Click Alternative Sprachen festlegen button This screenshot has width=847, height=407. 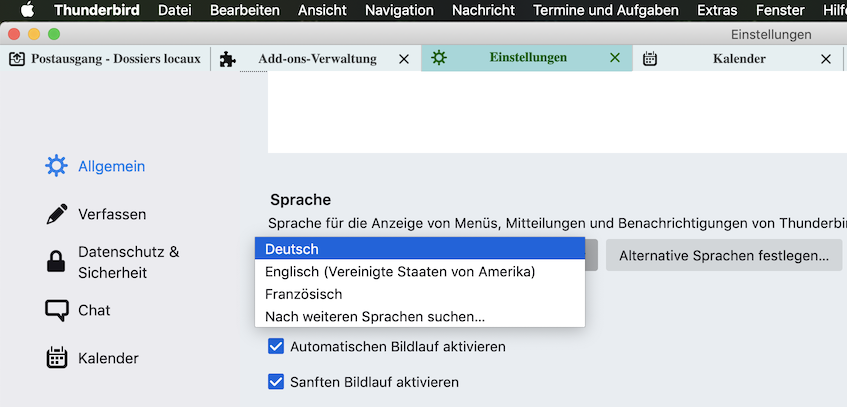click(x=723, y=255)
